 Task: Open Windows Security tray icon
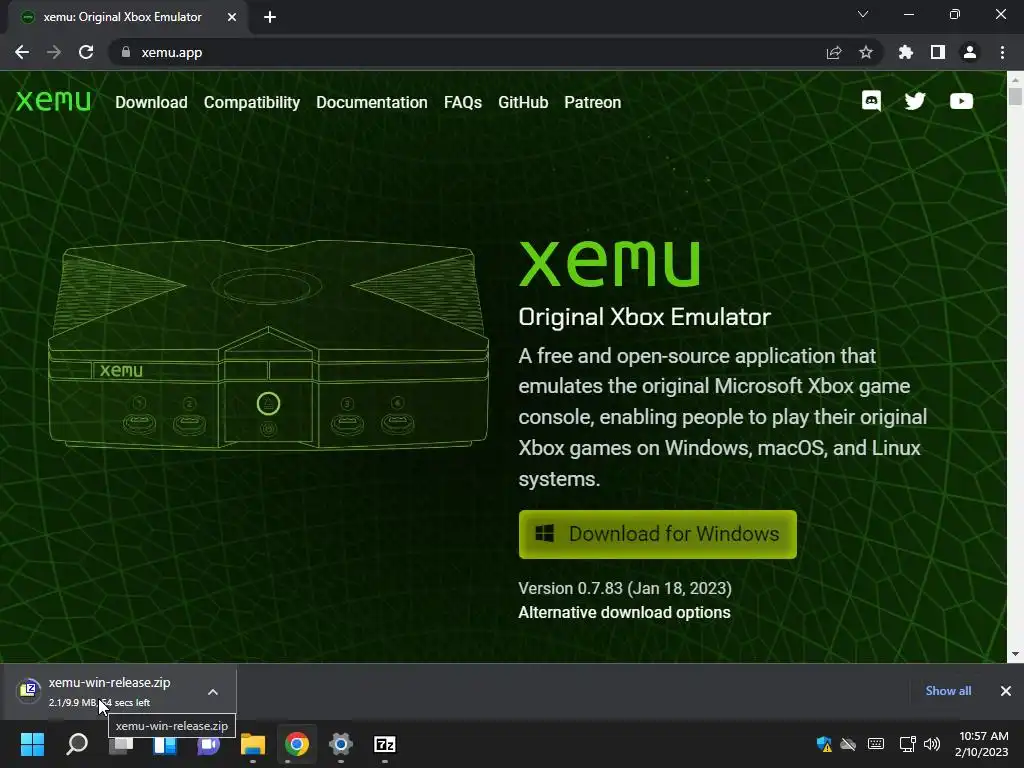click(x=824, y=744)
